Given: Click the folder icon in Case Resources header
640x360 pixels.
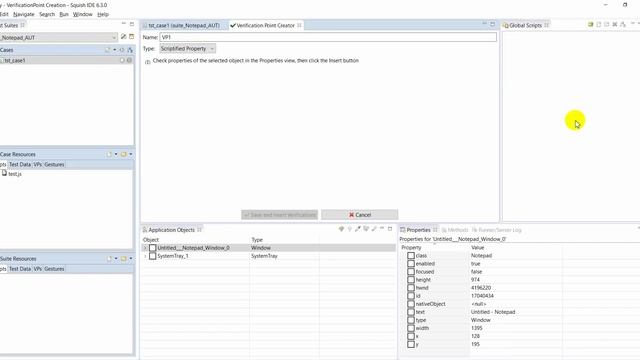Looking at the screenshot, I should (123, 154).
